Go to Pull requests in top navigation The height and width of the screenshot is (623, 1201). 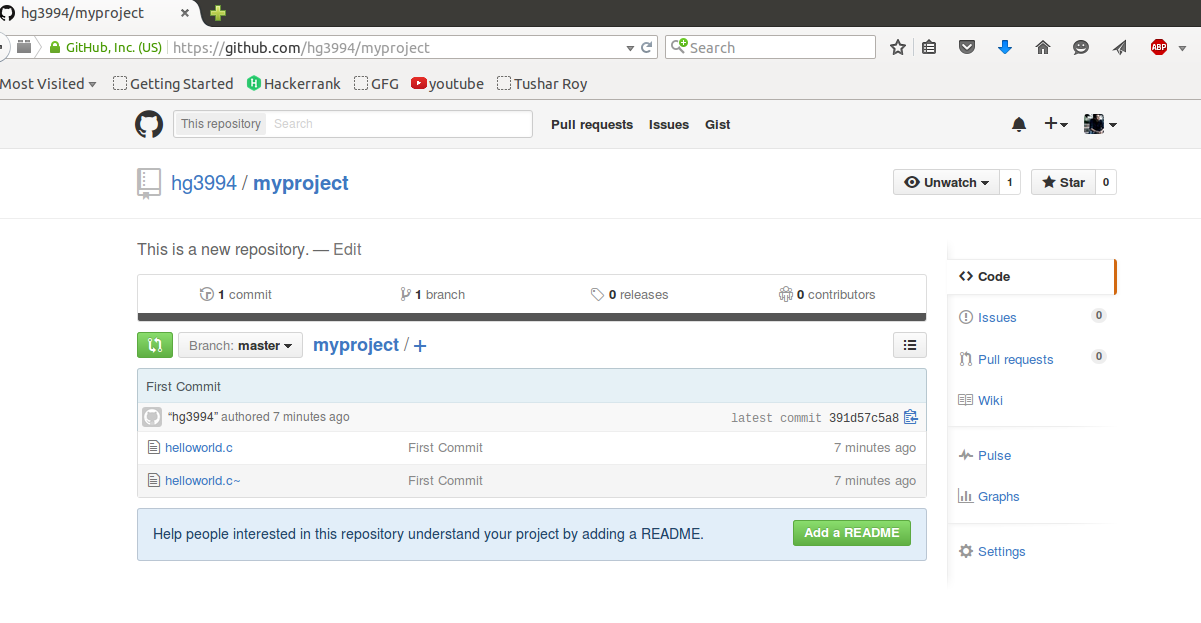tap(592, 125)
